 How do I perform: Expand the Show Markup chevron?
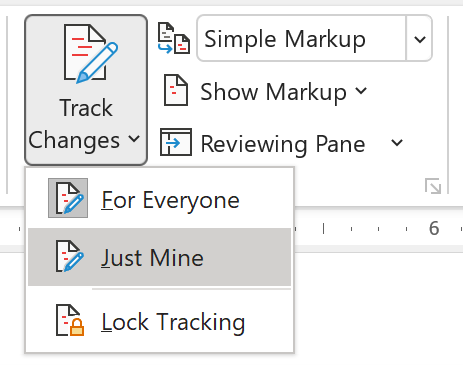tap(361, 90)
